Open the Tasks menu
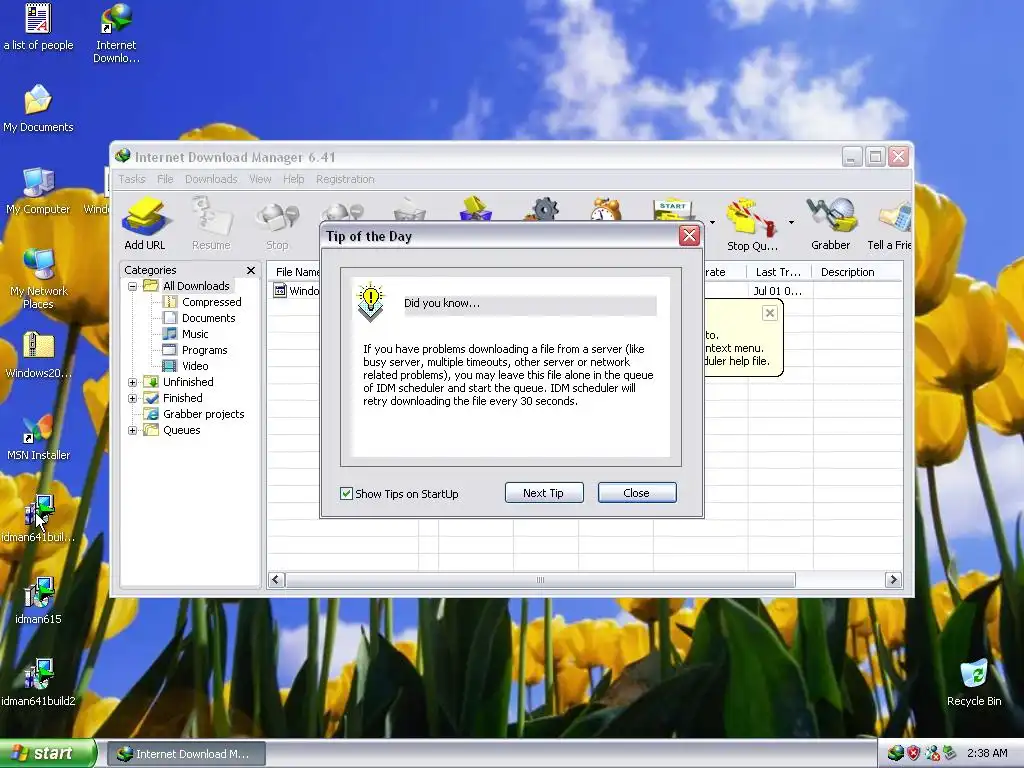Image resolution: width=1024 pixels, height=768 pixels. click(x=132, y=179)
